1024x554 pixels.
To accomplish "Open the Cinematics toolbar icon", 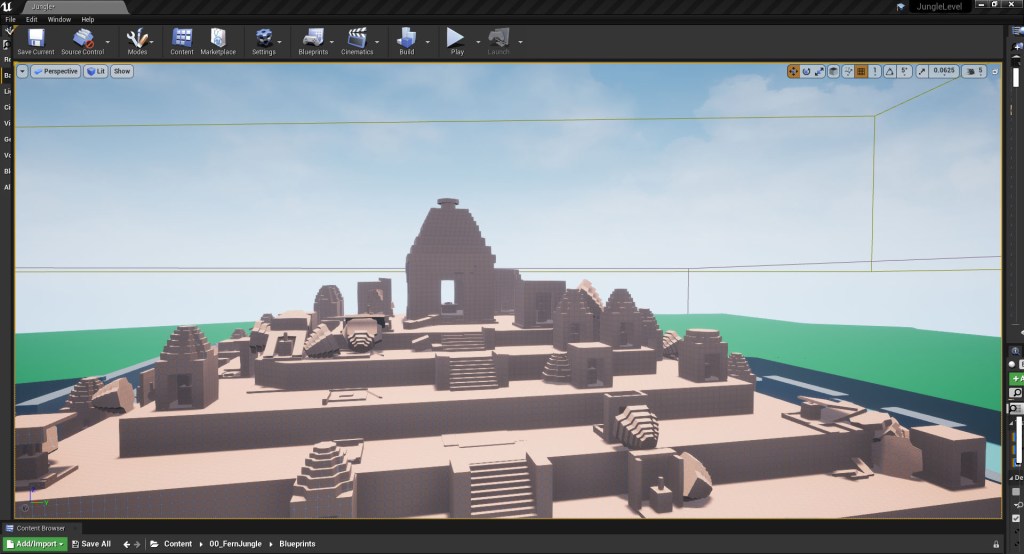I will coord(357,39).
